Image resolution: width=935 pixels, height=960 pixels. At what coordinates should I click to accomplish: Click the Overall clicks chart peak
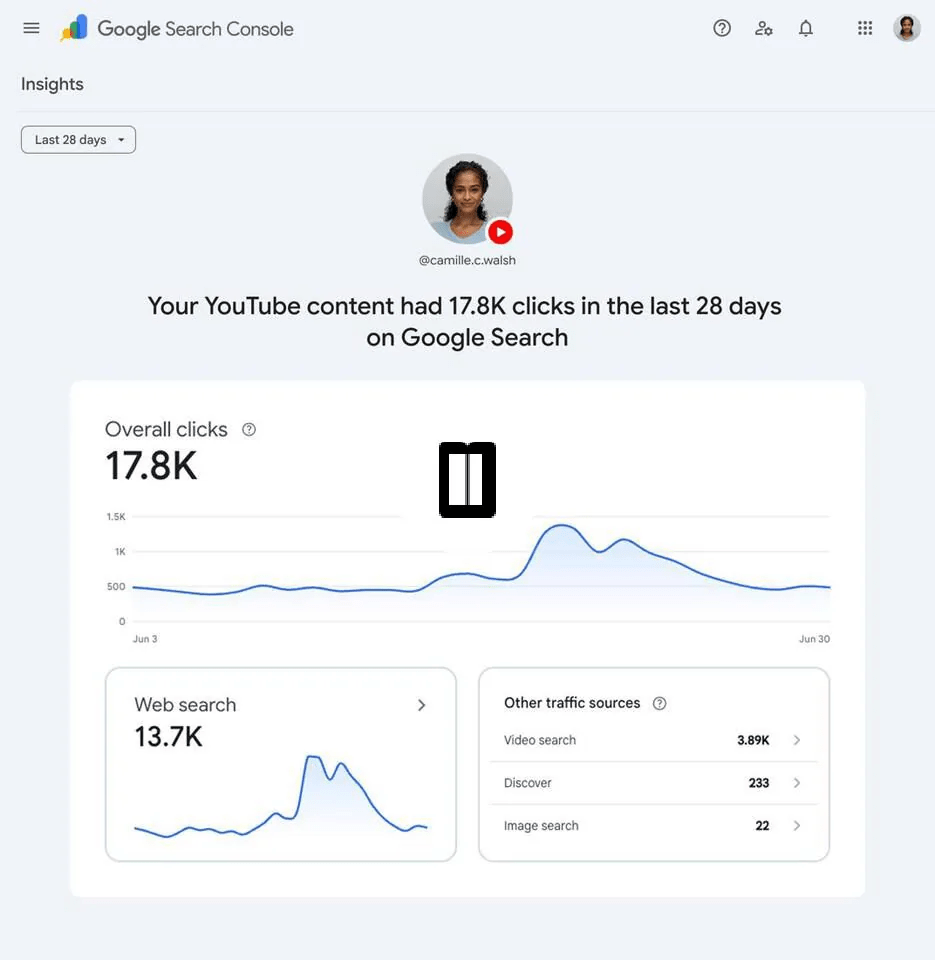pyautogui.click(x=561, y=526)
